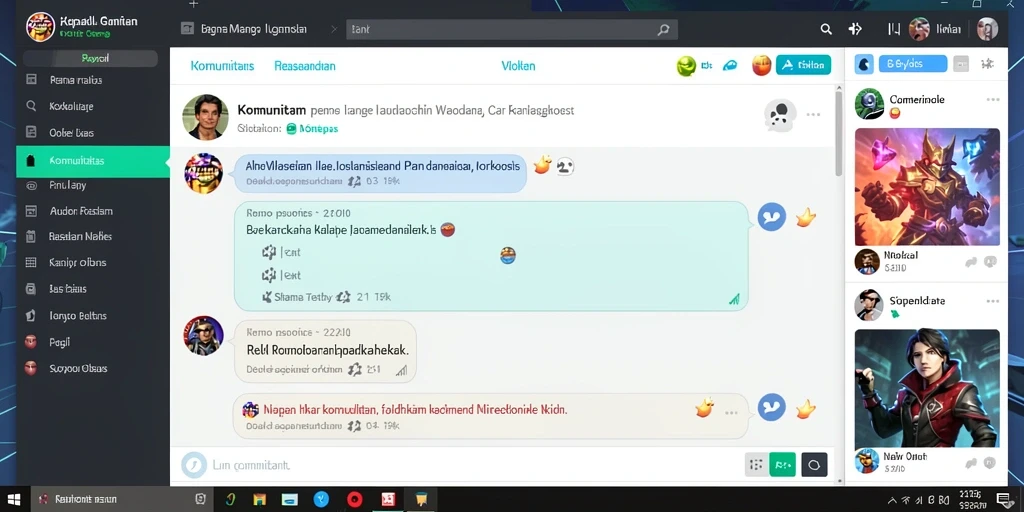Image resolution: width=1024 pixels, height=512 pixels.
Task: Open the more options dots on the Sopenldata card
Action: point(993,301)
